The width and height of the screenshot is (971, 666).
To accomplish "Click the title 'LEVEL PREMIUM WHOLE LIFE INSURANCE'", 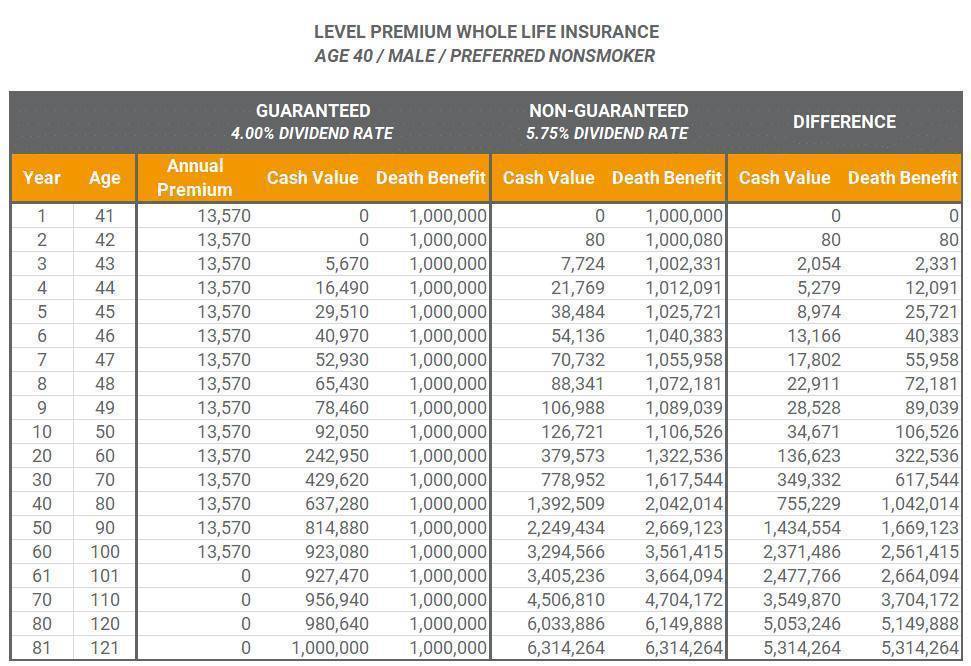I will [x=486, y=32].
